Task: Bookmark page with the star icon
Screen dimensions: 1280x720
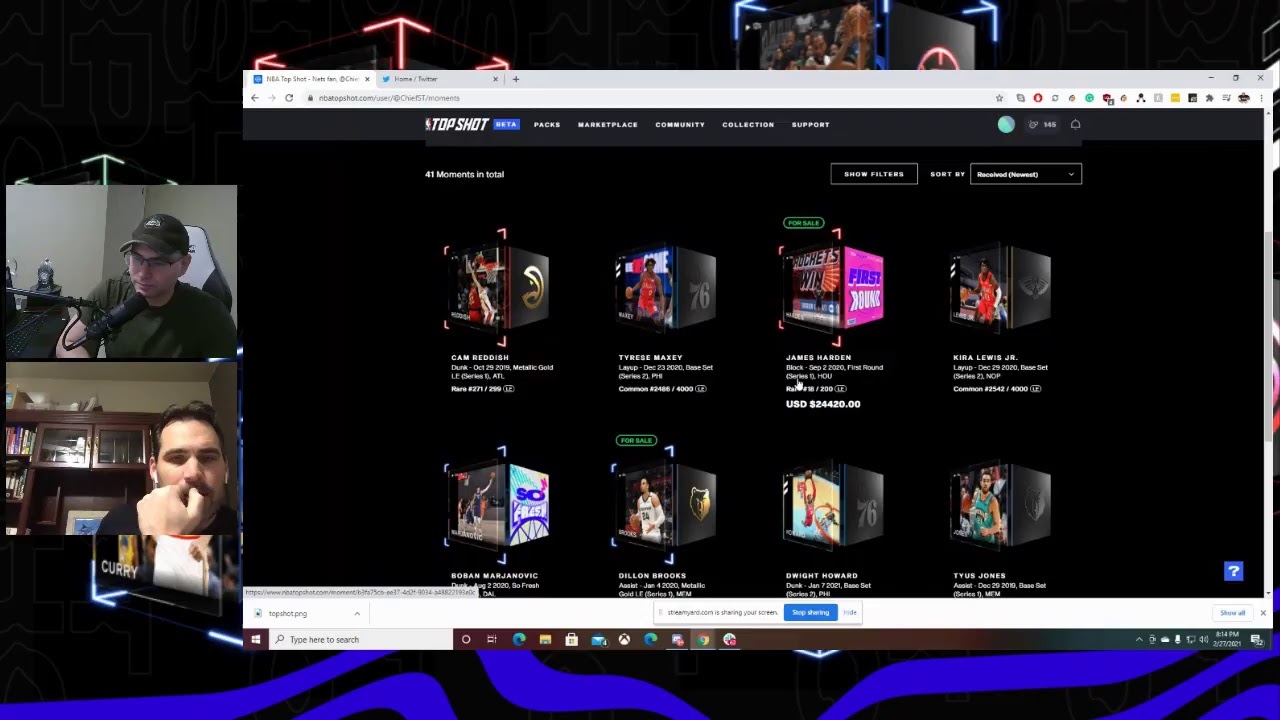Action: (999, 98)
